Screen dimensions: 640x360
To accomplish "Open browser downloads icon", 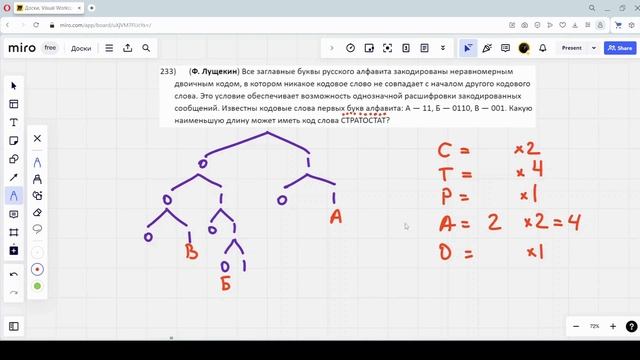I will tap(575, 25).
